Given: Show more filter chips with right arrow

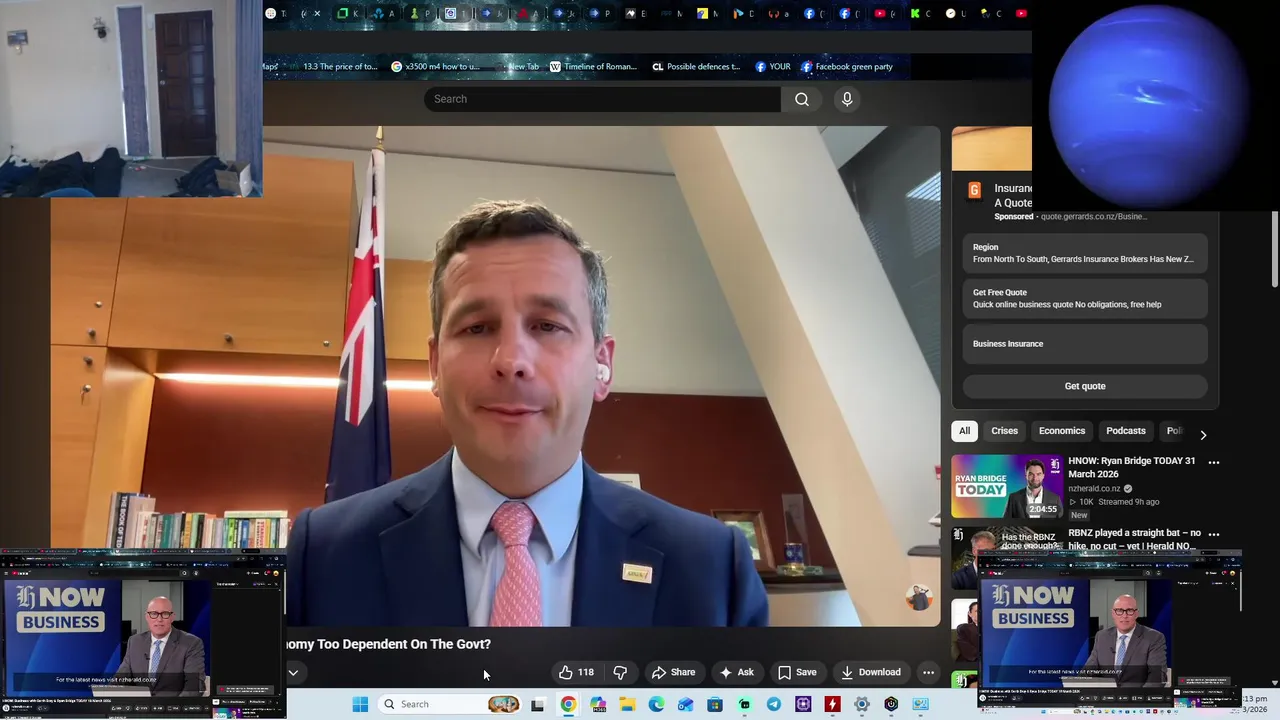Looking at the screenshot, I should (1203, 435).
